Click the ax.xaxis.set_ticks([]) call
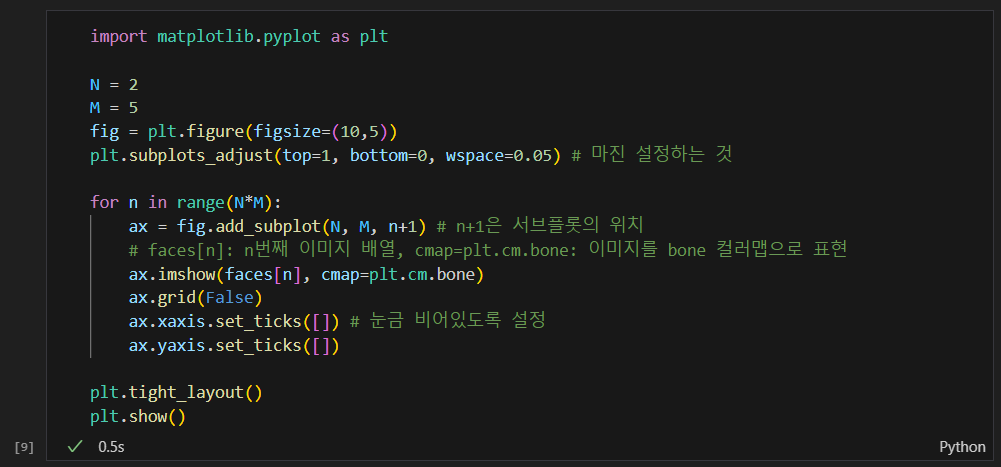This screenshot has width=1001, height=467. pyautogui.click(x=234, y=322)
